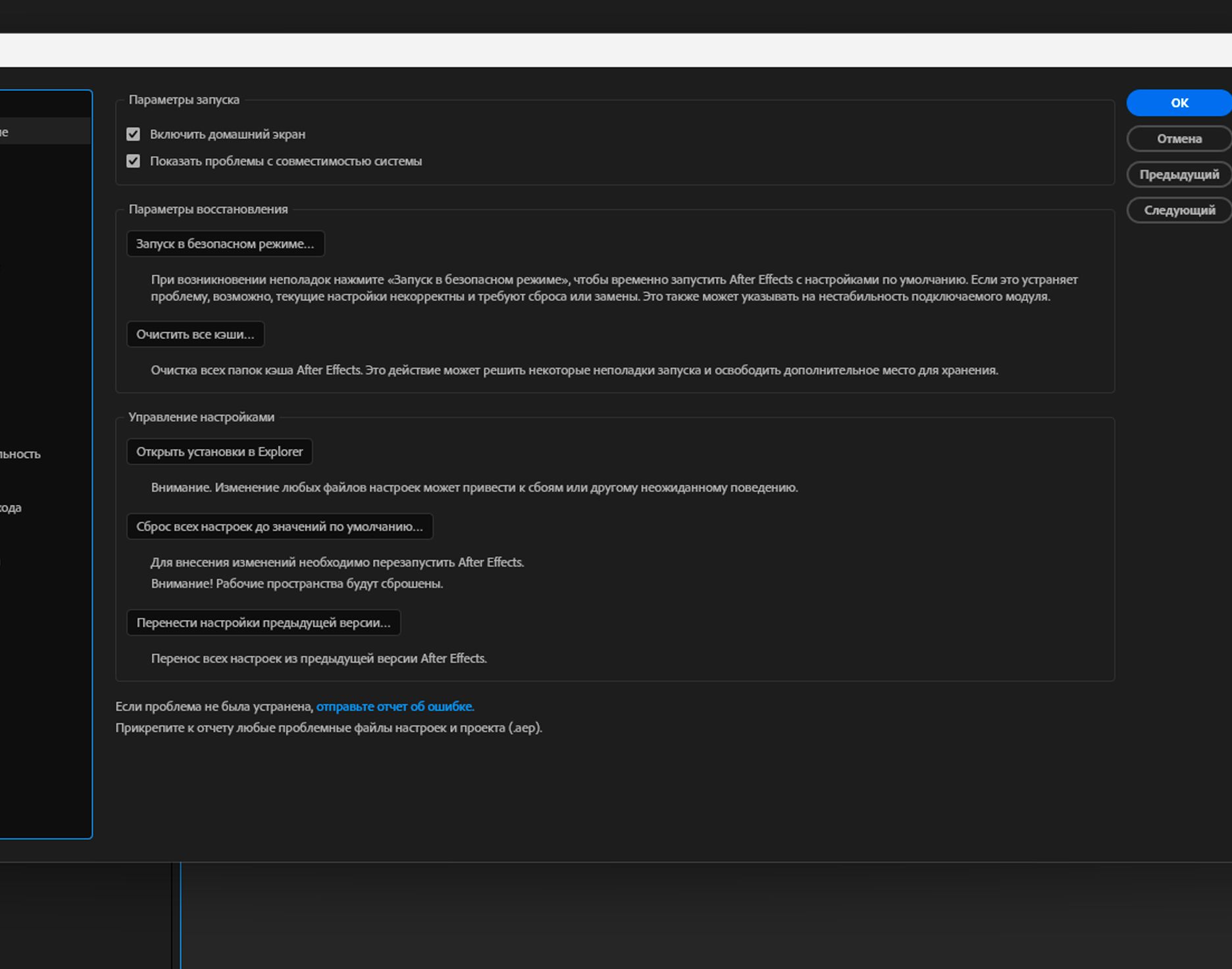Click the "Очистить все кэши..." button
Screen dimensions: 1232x969
click(x=195, y=334)
